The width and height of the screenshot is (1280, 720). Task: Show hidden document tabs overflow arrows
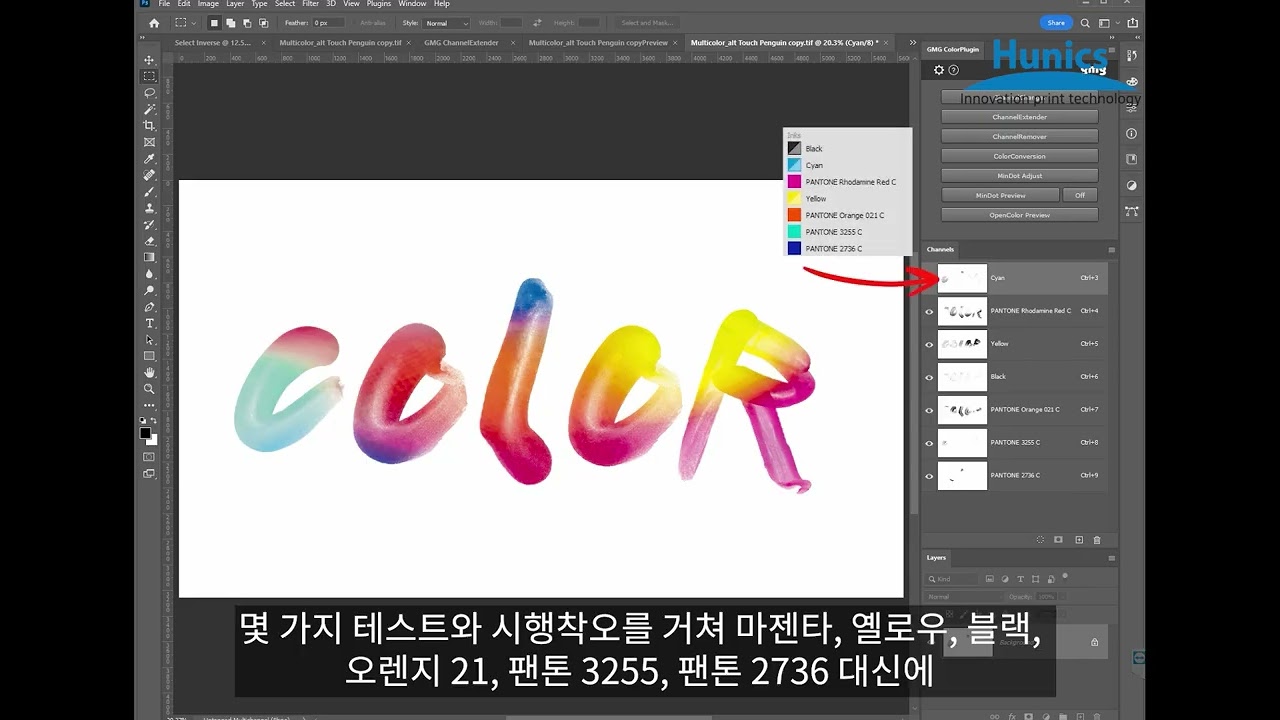[912, 43]
